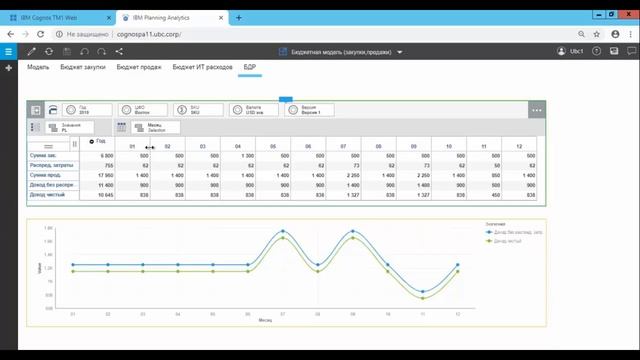The height and width of the screenshot is (360, 640).
Task: Click the Ubc1 user account icon
Action: click(561, 51)
